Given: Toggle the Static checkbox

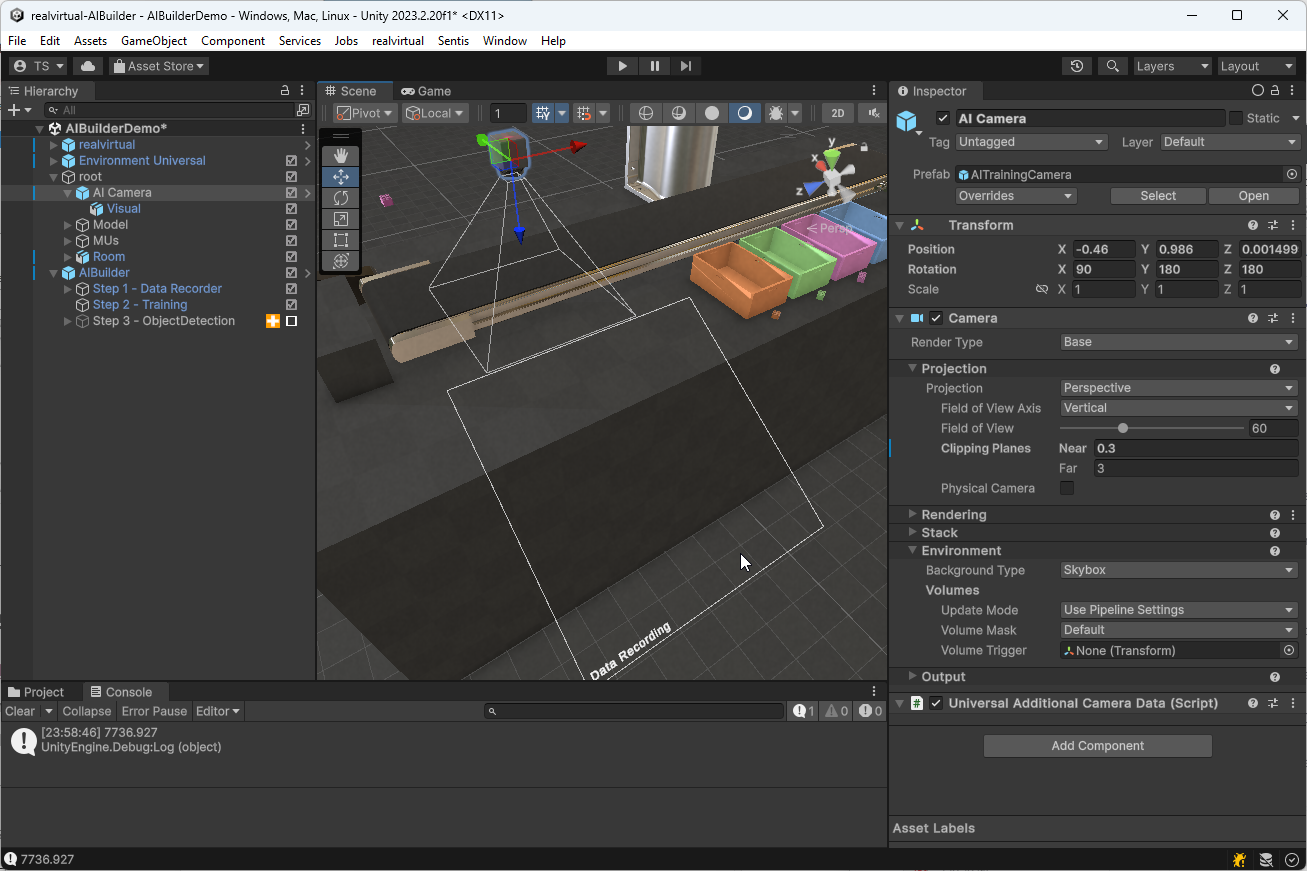Looking at the screenshot, I should pyautogui.click(x=1236, y=118).
